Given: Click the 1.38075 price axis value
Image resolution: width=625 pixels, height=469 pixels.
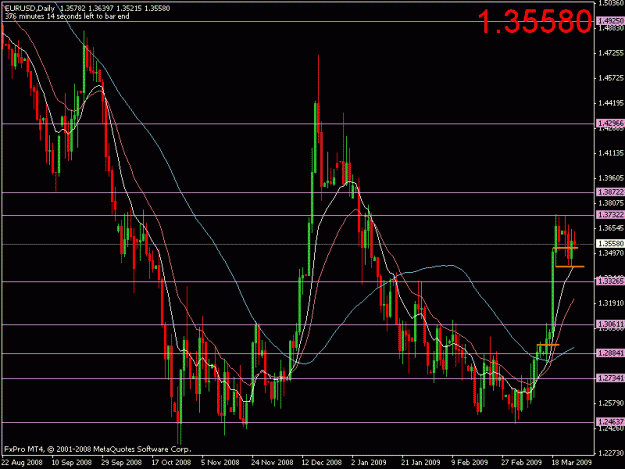Looking at the screenshot, I should 611,203.
